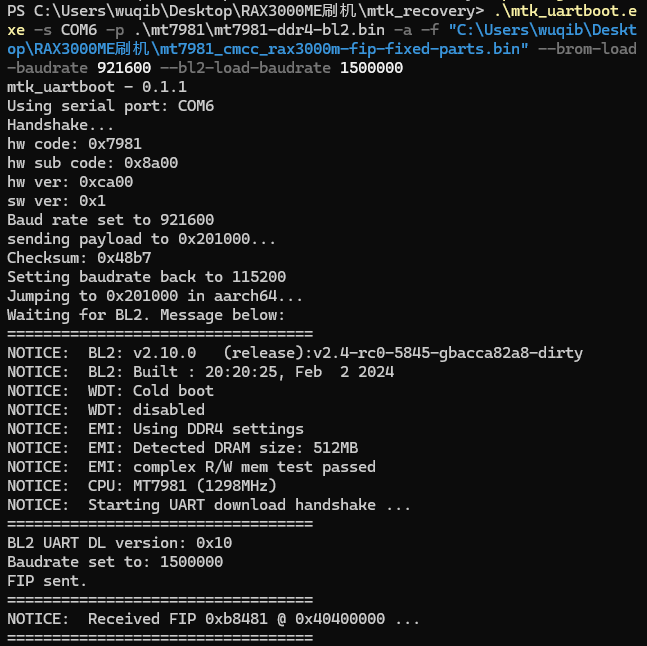
Task: Click the Received FIP 0xb8481 notice line
Action: (x=213, y=619)
